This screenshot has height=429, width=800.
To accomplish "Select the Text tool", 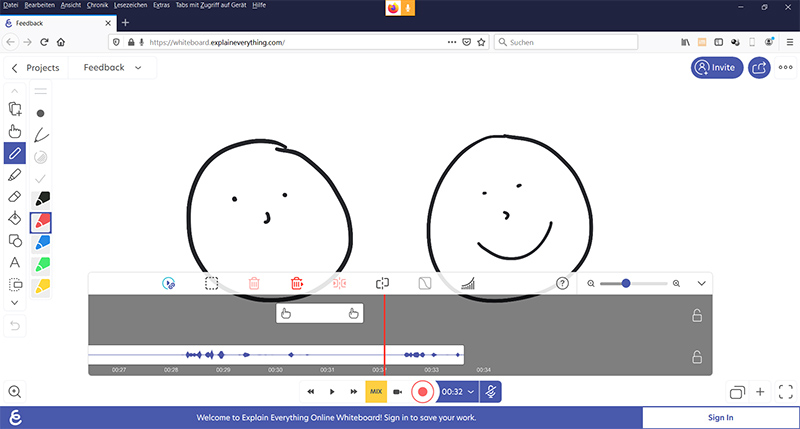I will pyautogui.click(x=15, y=262).
